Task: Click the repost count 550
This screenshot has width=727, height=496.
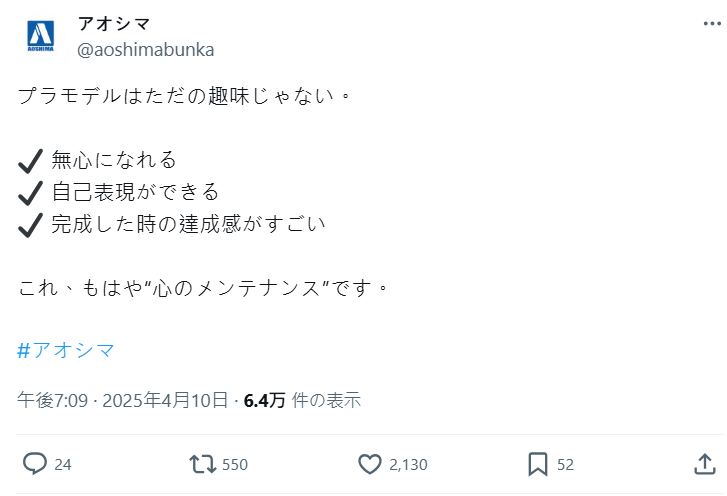Action: click(235, 465)
